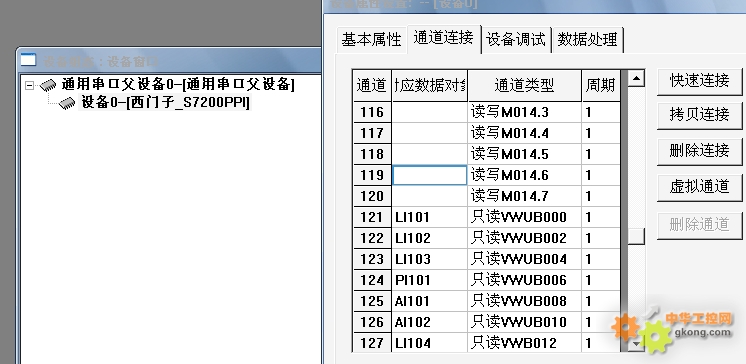Click the LI104 data object cell

click(430, 342)
